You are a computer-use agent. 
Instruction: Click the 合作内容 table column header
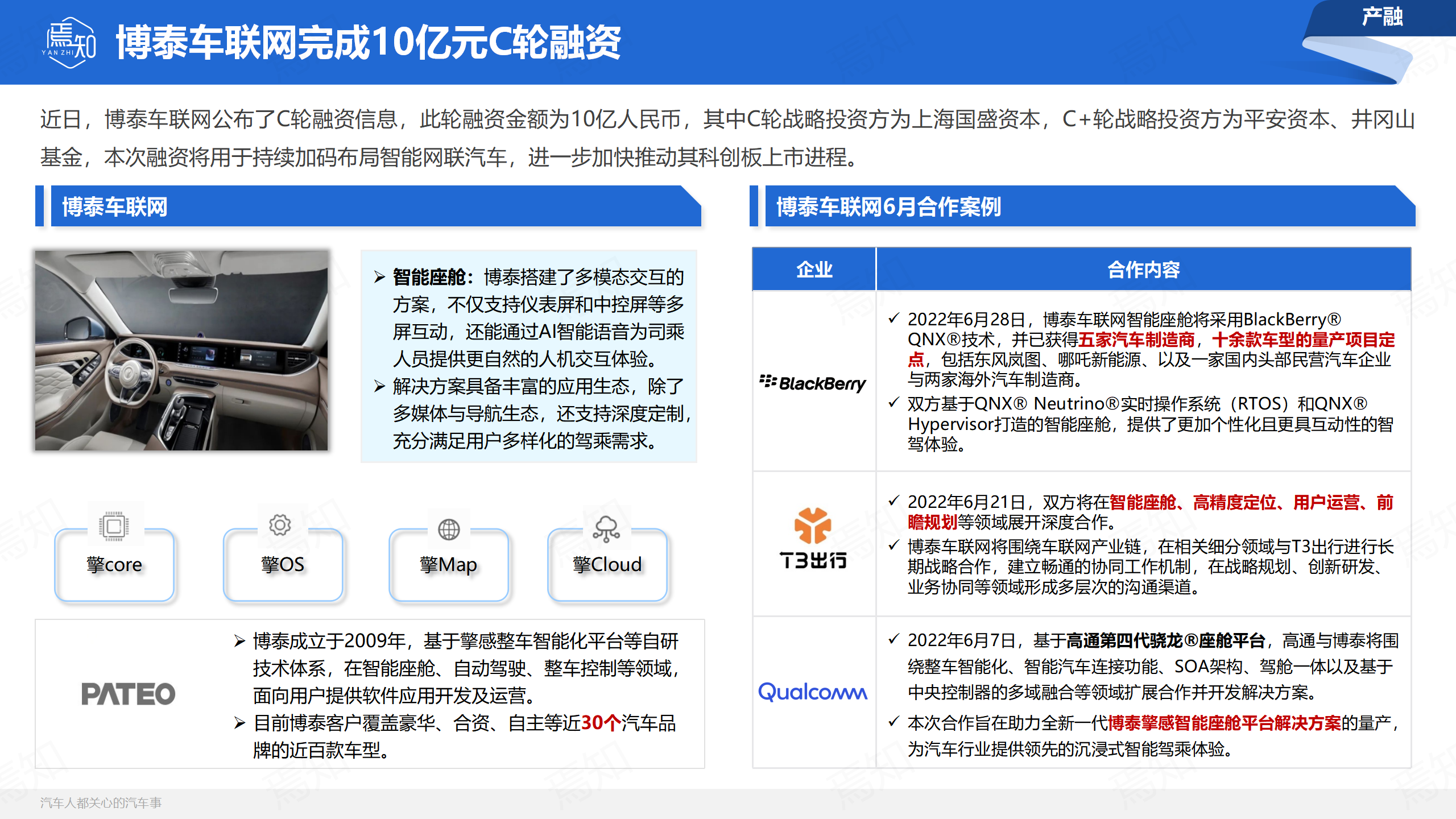tap(1144, 270)
